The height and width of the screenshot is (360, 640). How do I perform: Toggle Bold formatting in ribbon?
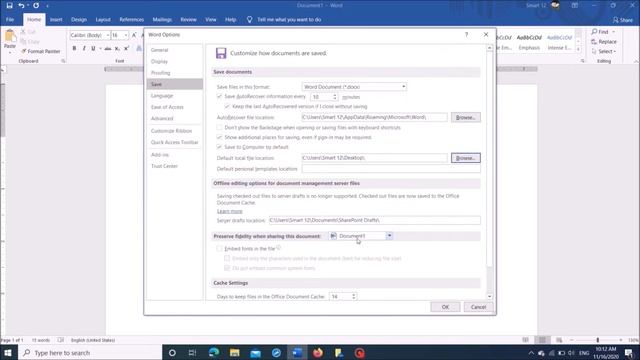click(74, 48)
